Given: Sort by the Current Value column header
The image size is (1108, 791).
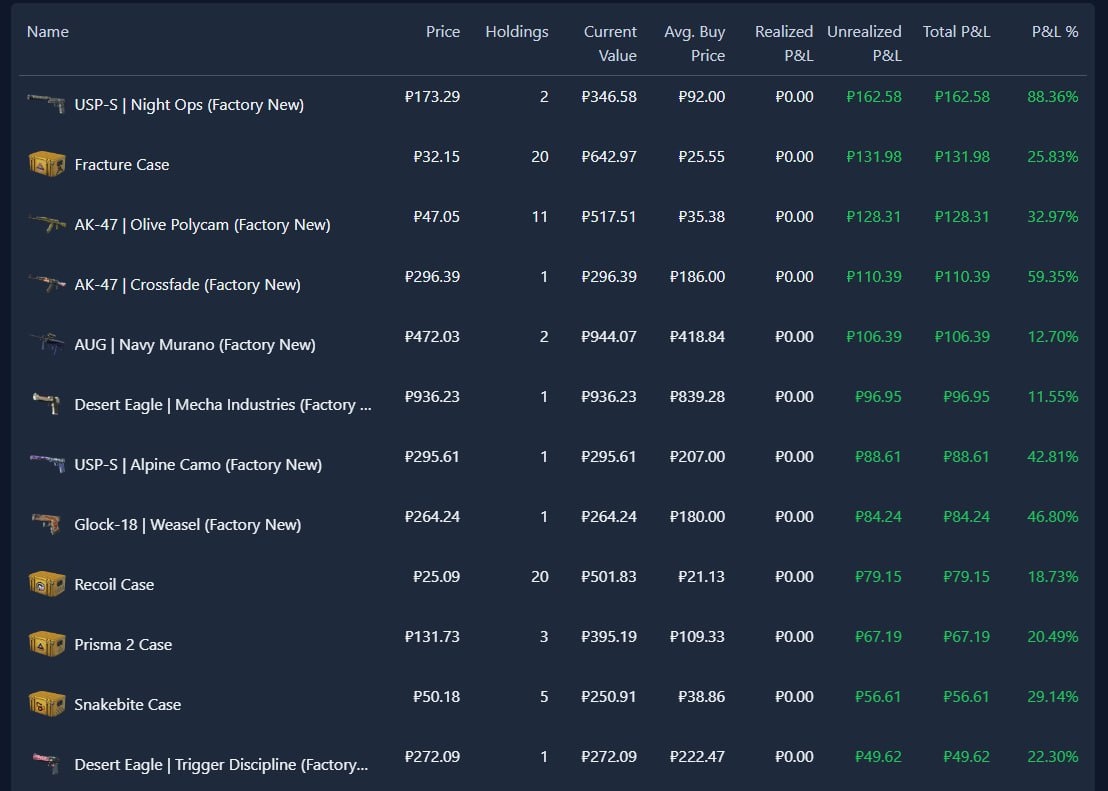Looking at the screenshot, I should 610,43.
